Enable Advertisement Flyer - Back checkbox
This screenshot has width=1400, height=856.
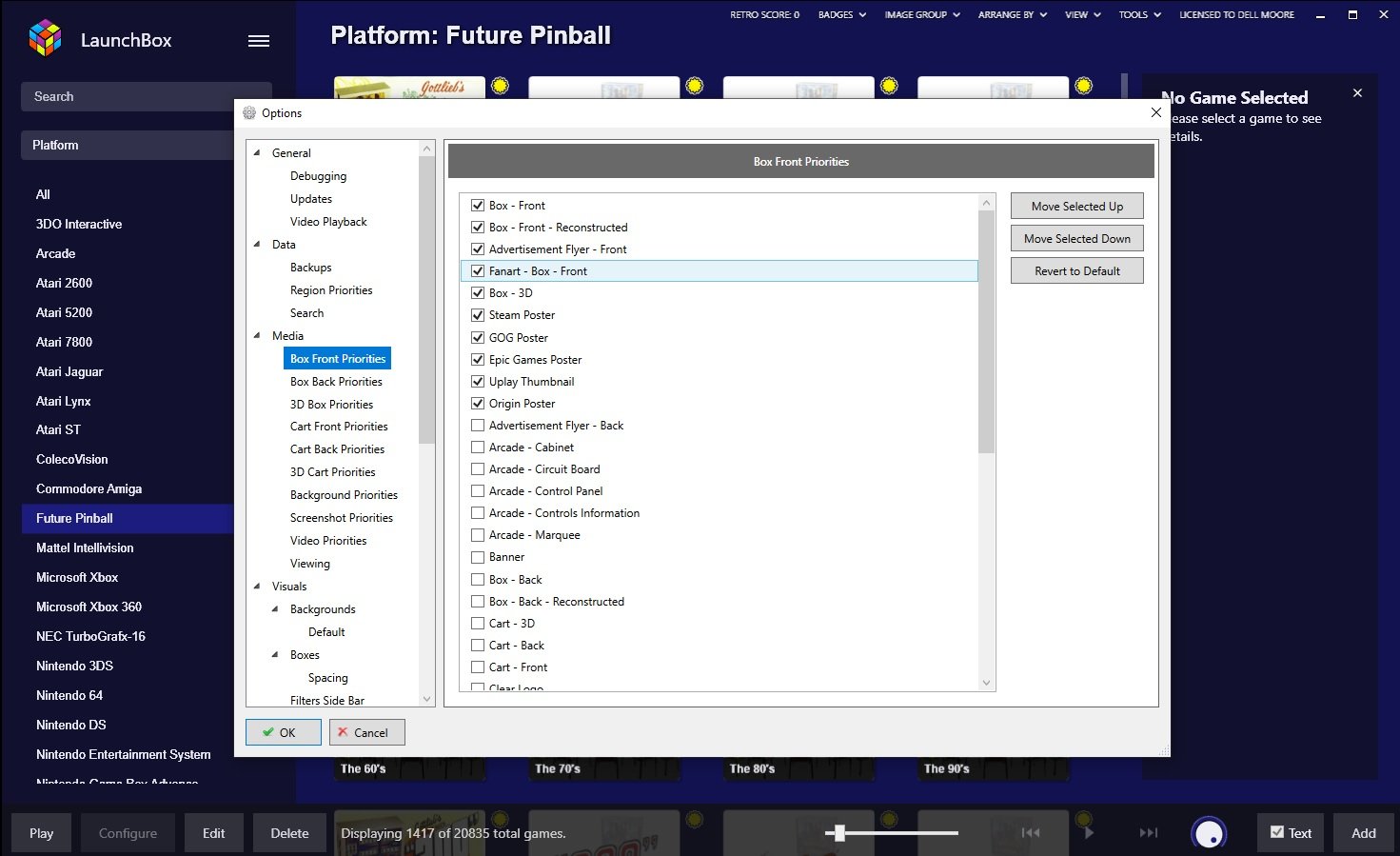(x=478, y=425)
